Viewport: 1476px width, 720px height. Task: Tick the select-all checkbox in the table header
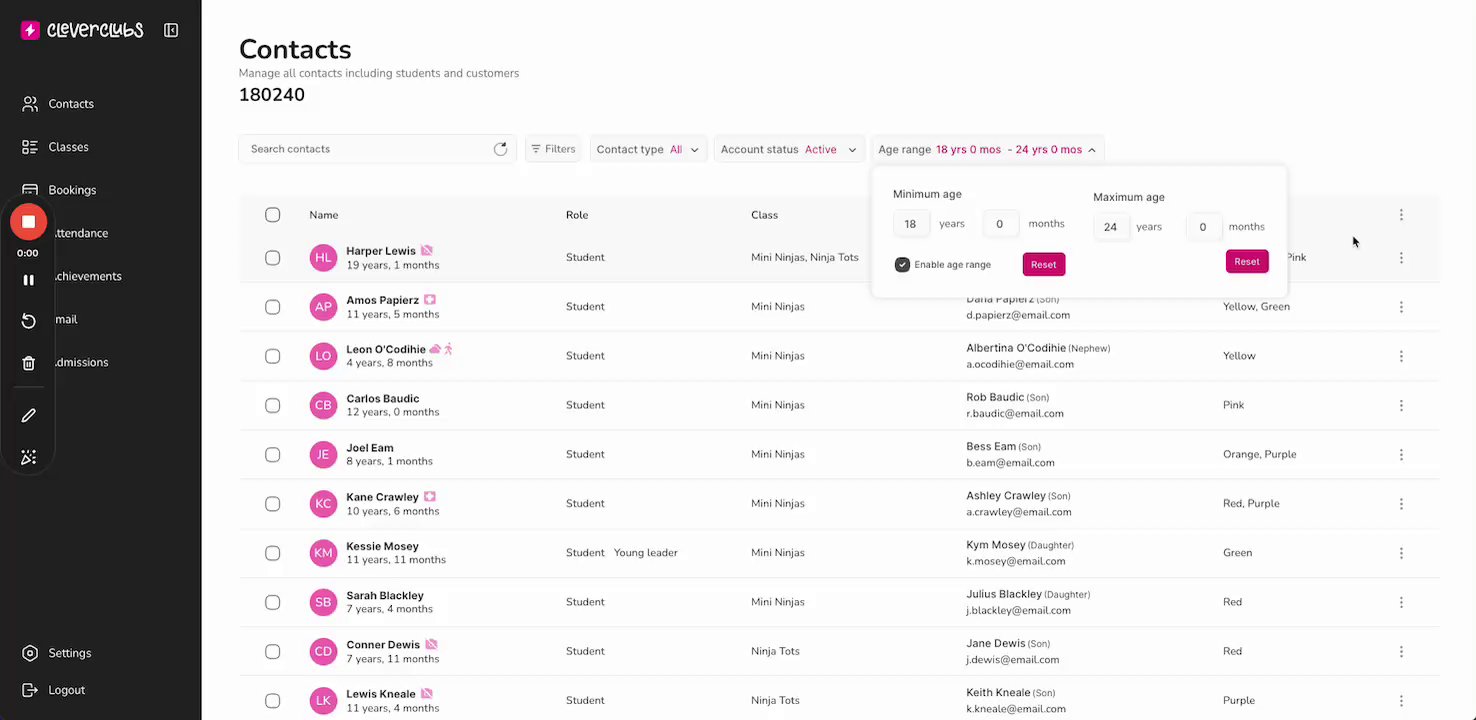coord(273,215)
